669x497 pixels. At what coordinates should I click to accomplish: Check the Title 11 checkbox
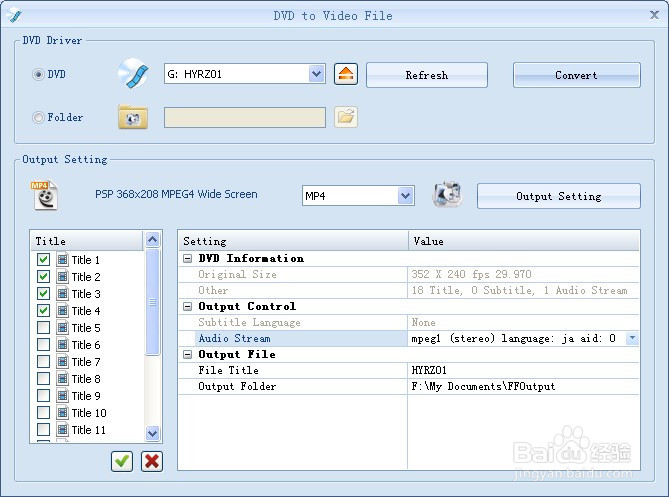pos(43,429)
